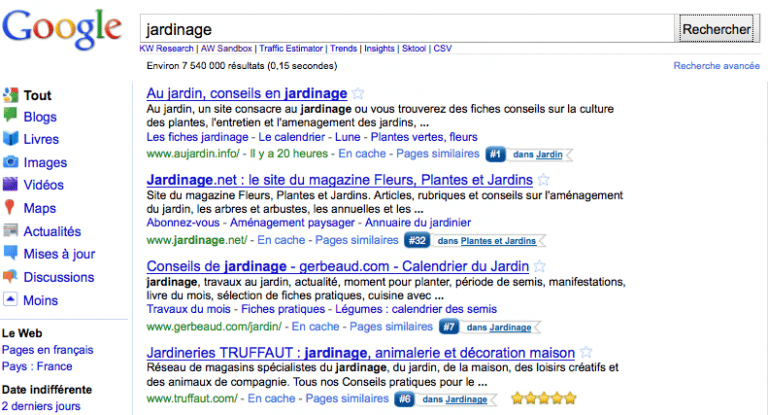Click the Livres book icon

[x=10, y=139]
